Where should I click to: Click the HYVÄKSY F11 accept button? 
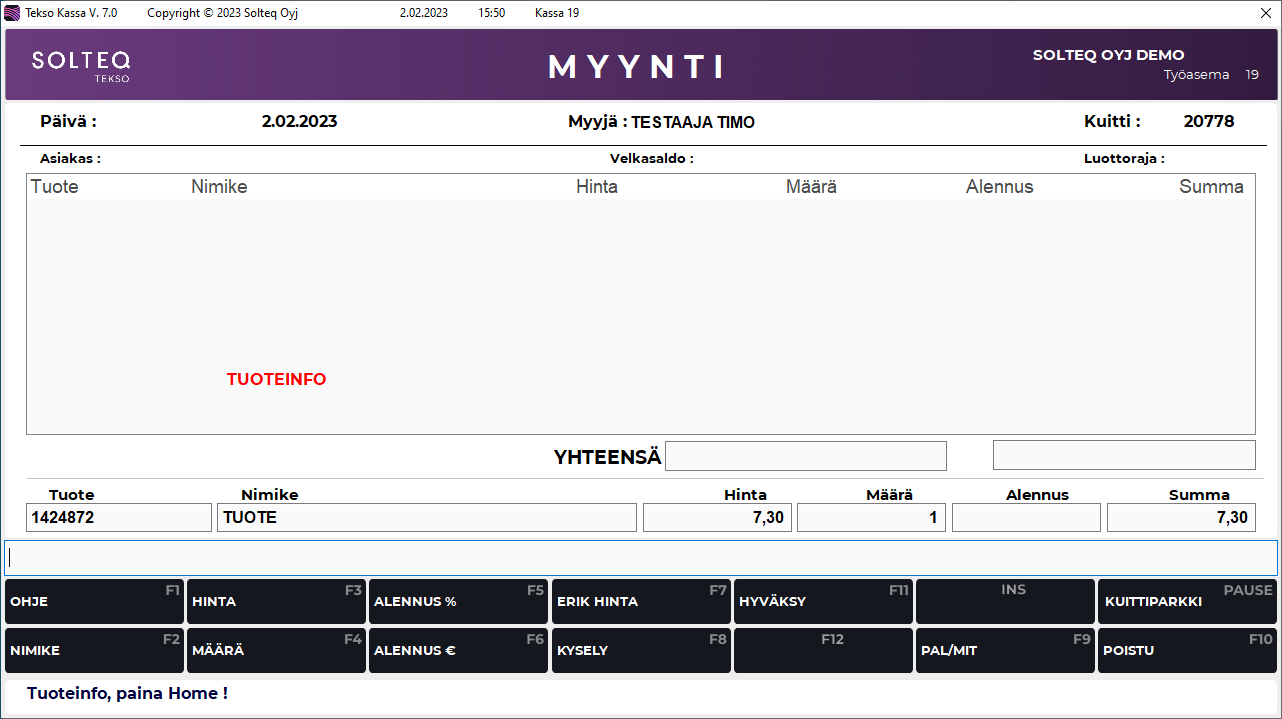tap(822, 601)
